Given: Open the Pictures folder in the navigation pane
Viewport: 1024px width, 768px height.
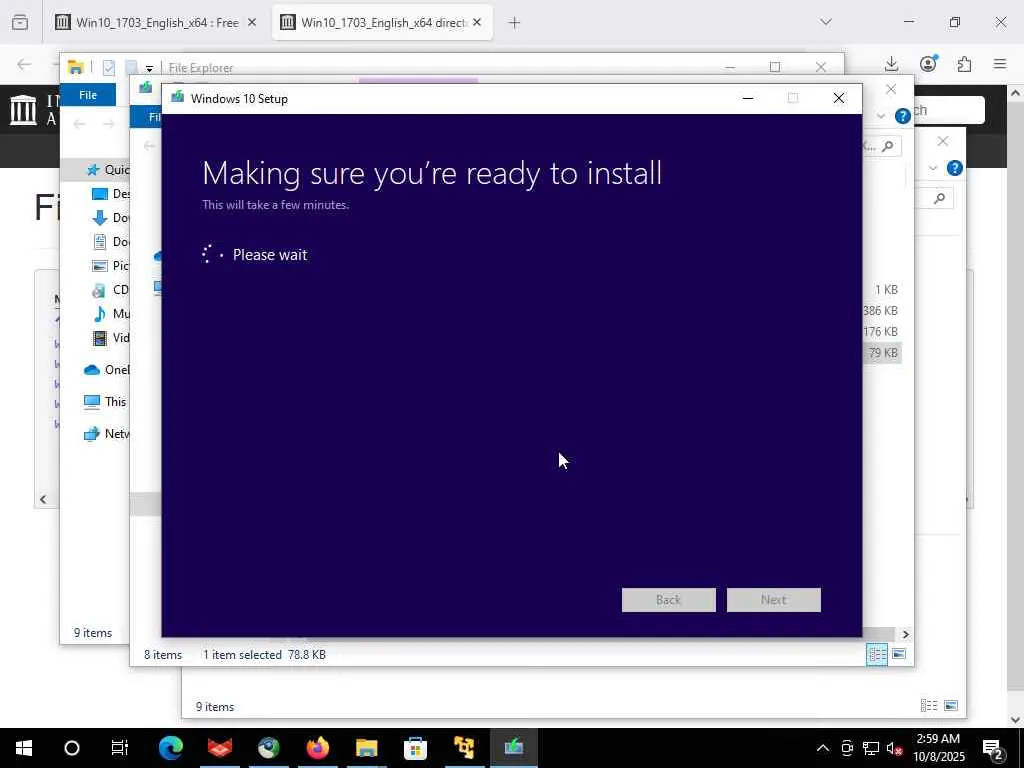Looking at the screenshot, I should (111, 265).
